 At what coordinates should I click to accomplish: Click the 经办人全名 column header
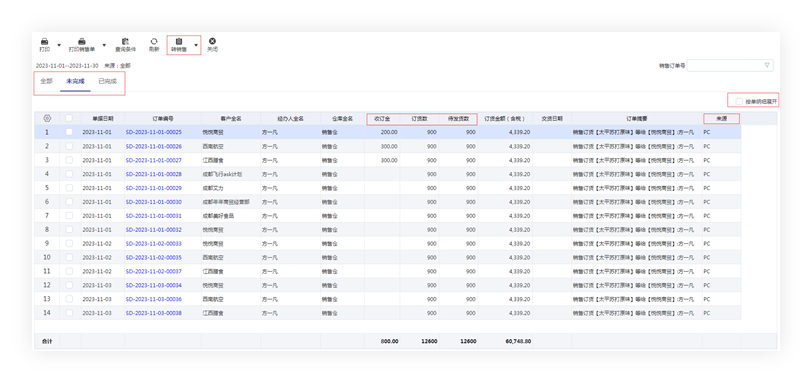click(x=291, y=119)
